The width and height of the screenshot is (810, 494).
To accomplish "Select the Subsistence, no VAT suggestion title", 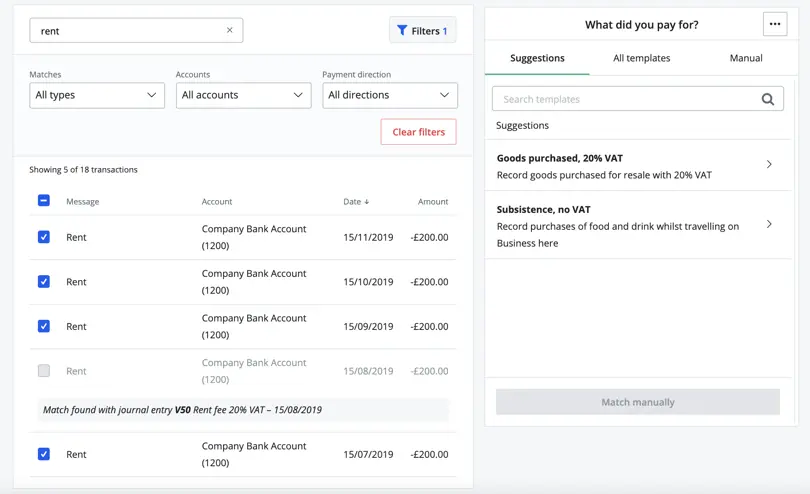I will pos(543,209).
